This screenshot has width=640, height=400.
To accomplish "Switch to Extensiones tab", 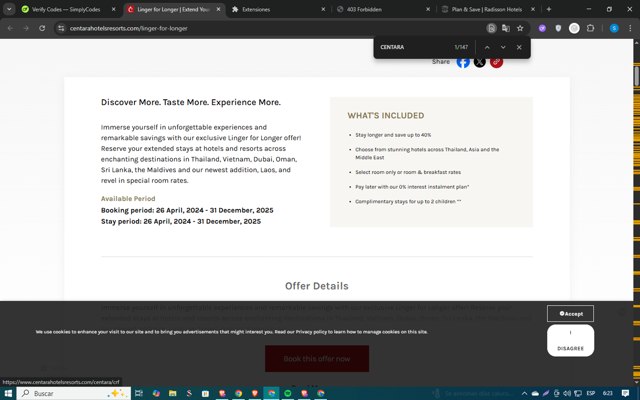I will (x=256, y=9).
